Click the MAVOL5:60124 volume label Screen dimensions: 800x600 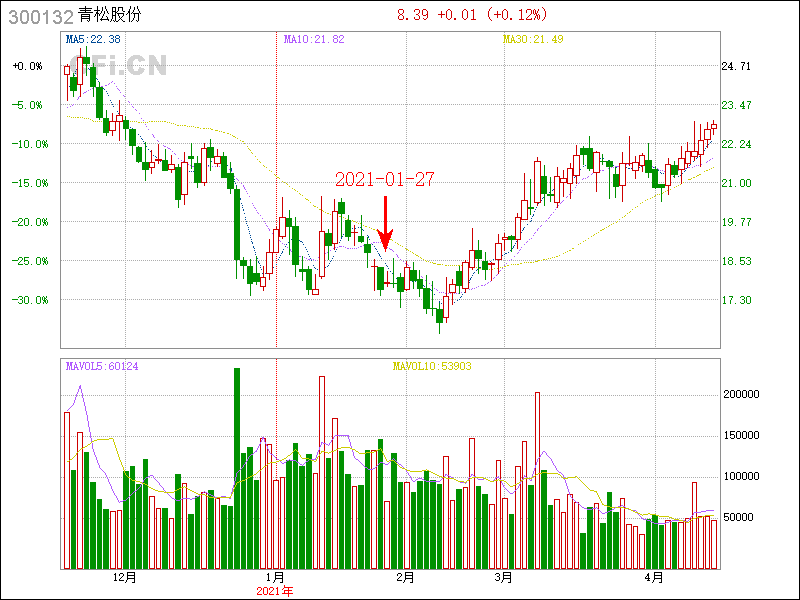(x=102, y=366)
